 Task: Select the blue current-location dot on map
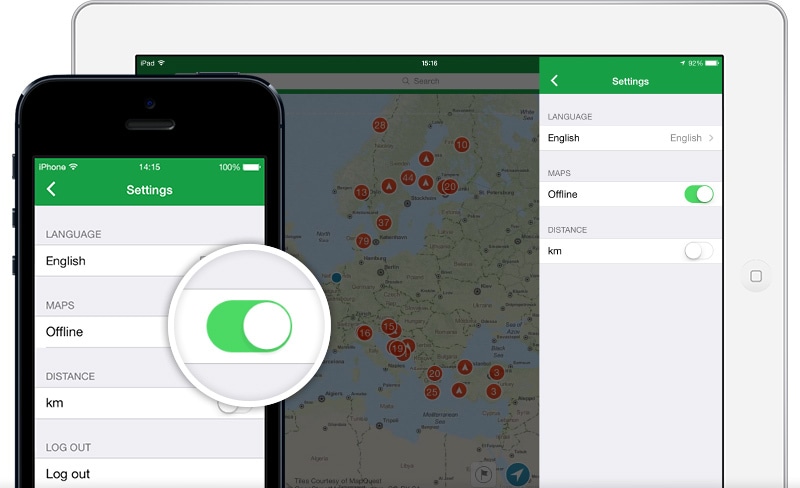pyautogui.click(x=336, y=278)
